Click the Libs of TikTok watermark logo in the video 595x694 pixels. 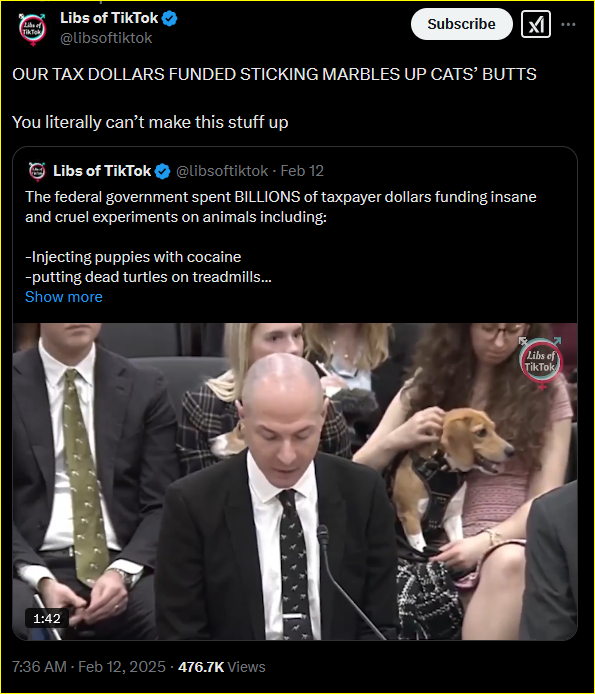point(541,362)
